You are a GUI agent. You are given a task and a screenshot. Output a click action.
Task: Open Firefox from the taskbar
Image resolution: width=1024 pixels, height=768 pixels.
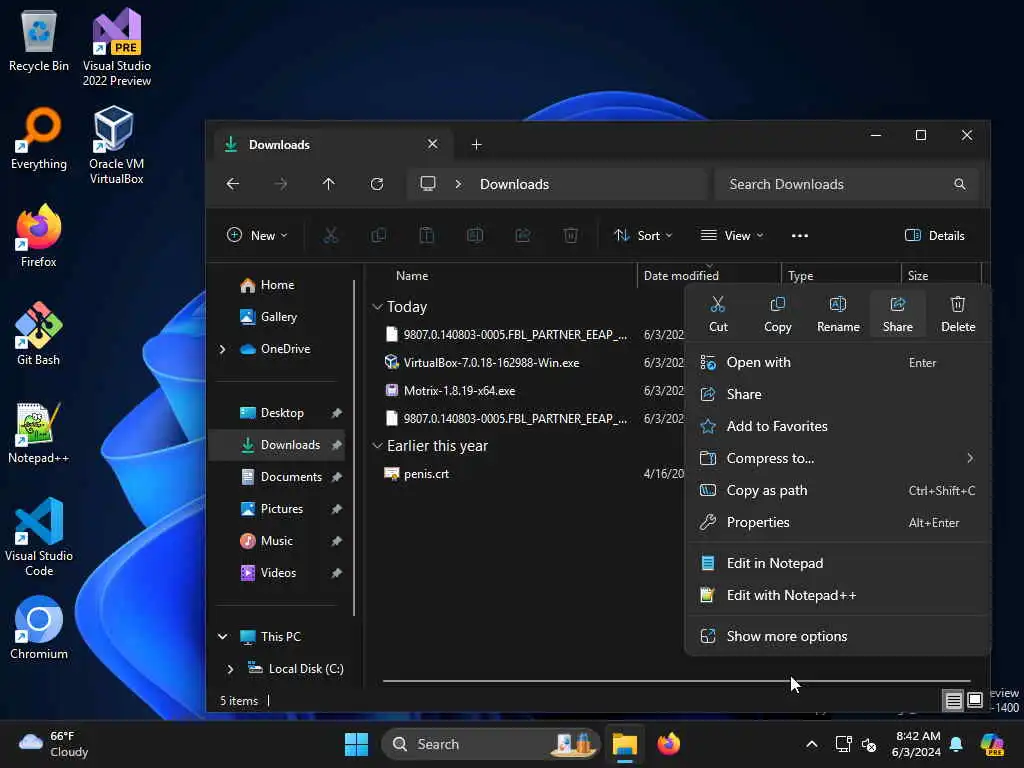669,744
